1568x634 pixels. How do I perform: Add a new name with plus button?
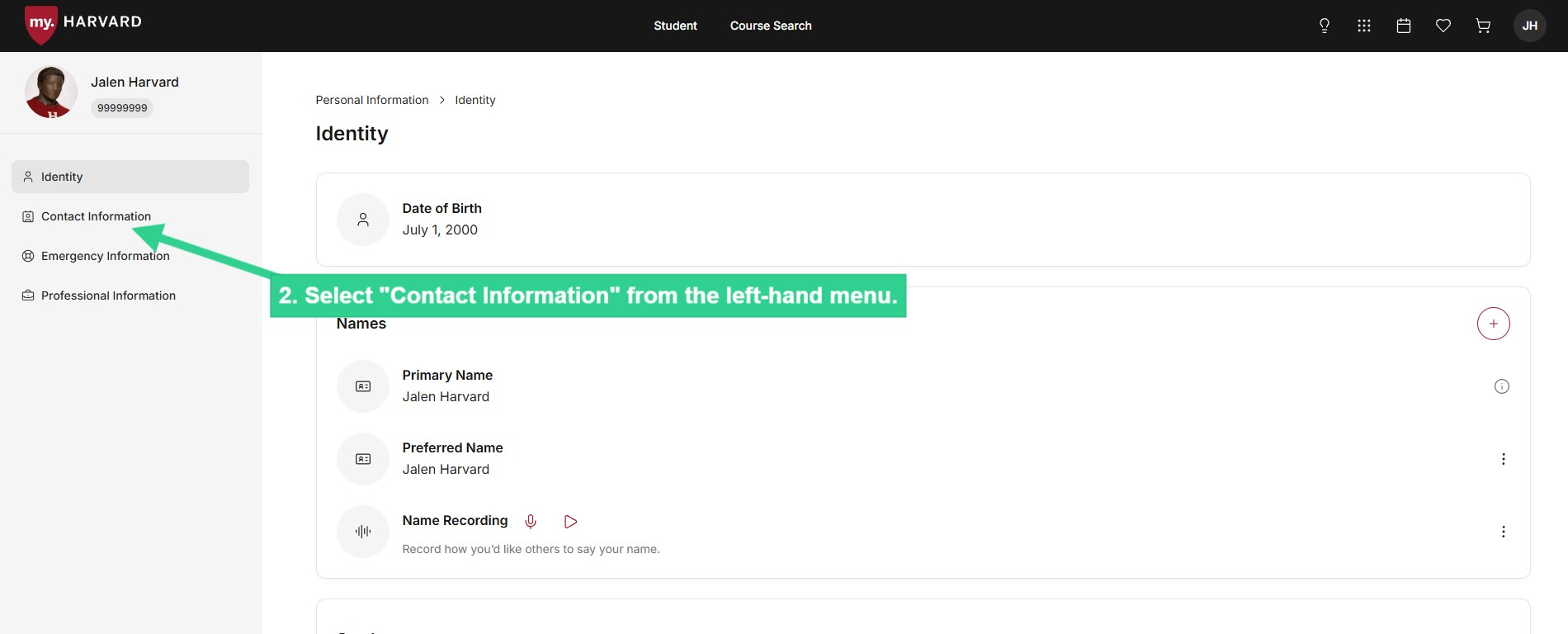point(1494,324)
